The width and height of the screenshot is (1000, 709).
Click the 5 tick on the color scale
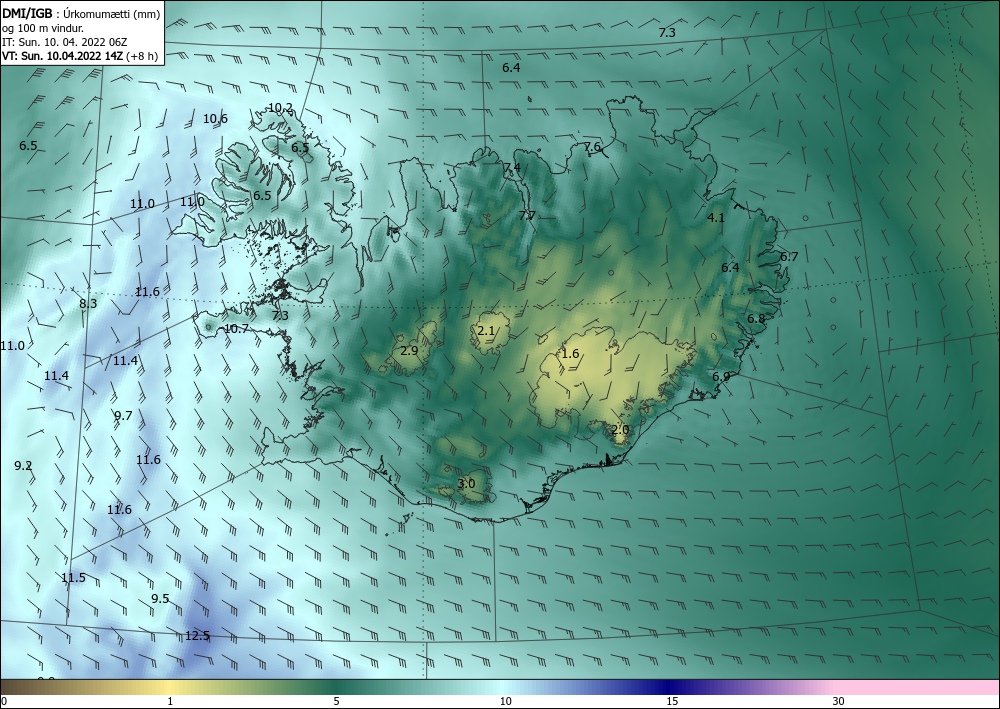click(336, 702)
